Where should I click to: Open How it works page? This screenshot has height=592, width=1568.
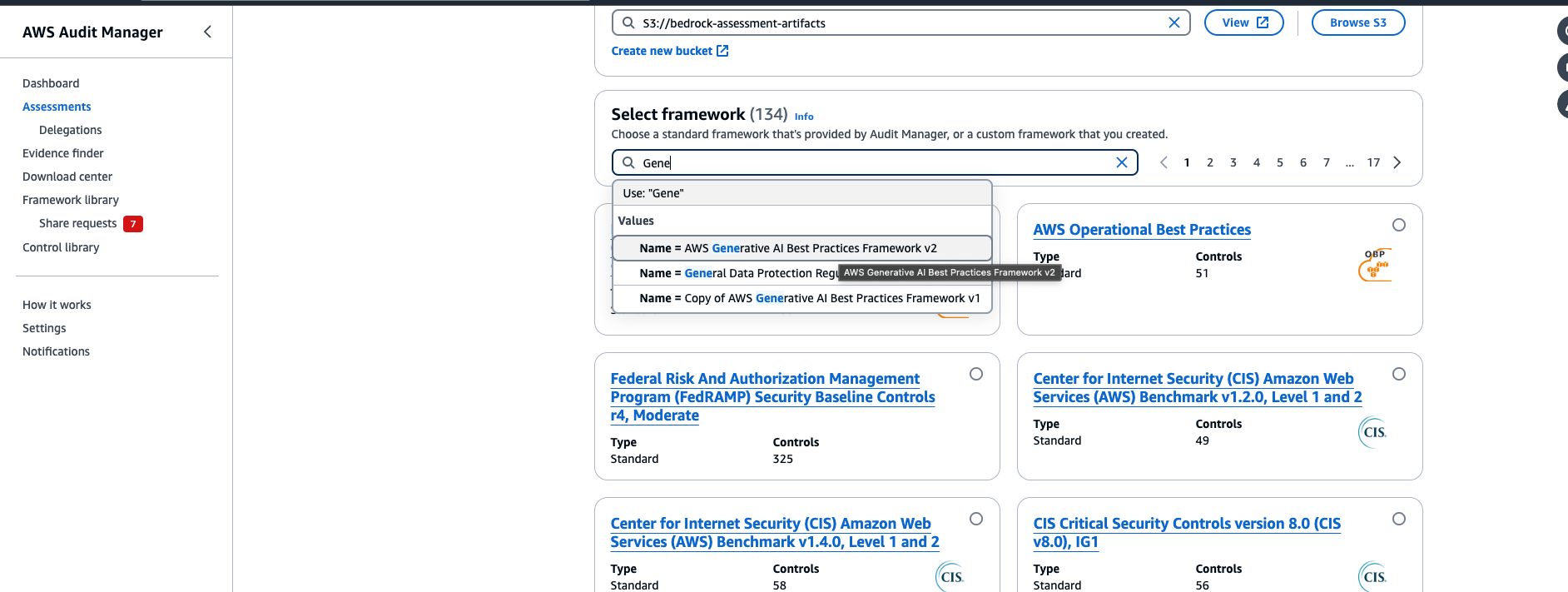pyautogui.click(x=57, y=305)
